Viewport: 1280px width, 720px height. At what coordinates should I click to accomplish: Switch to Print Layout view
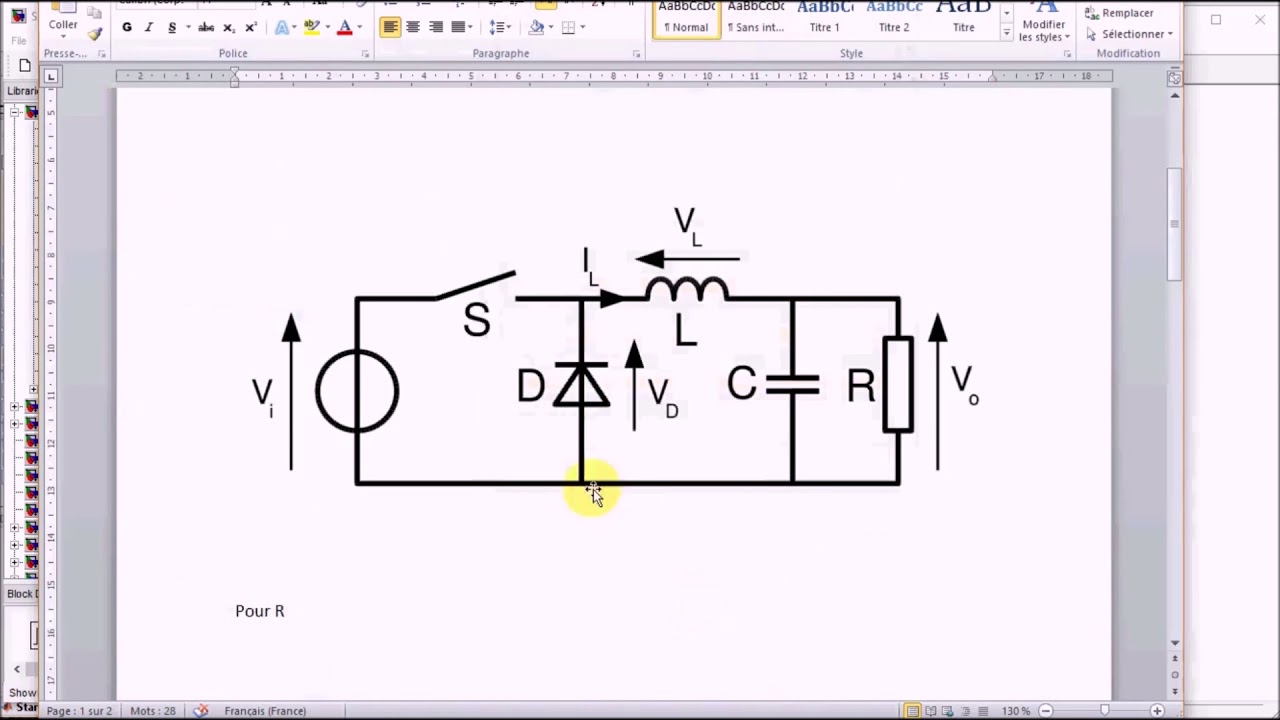coord(912,711)
